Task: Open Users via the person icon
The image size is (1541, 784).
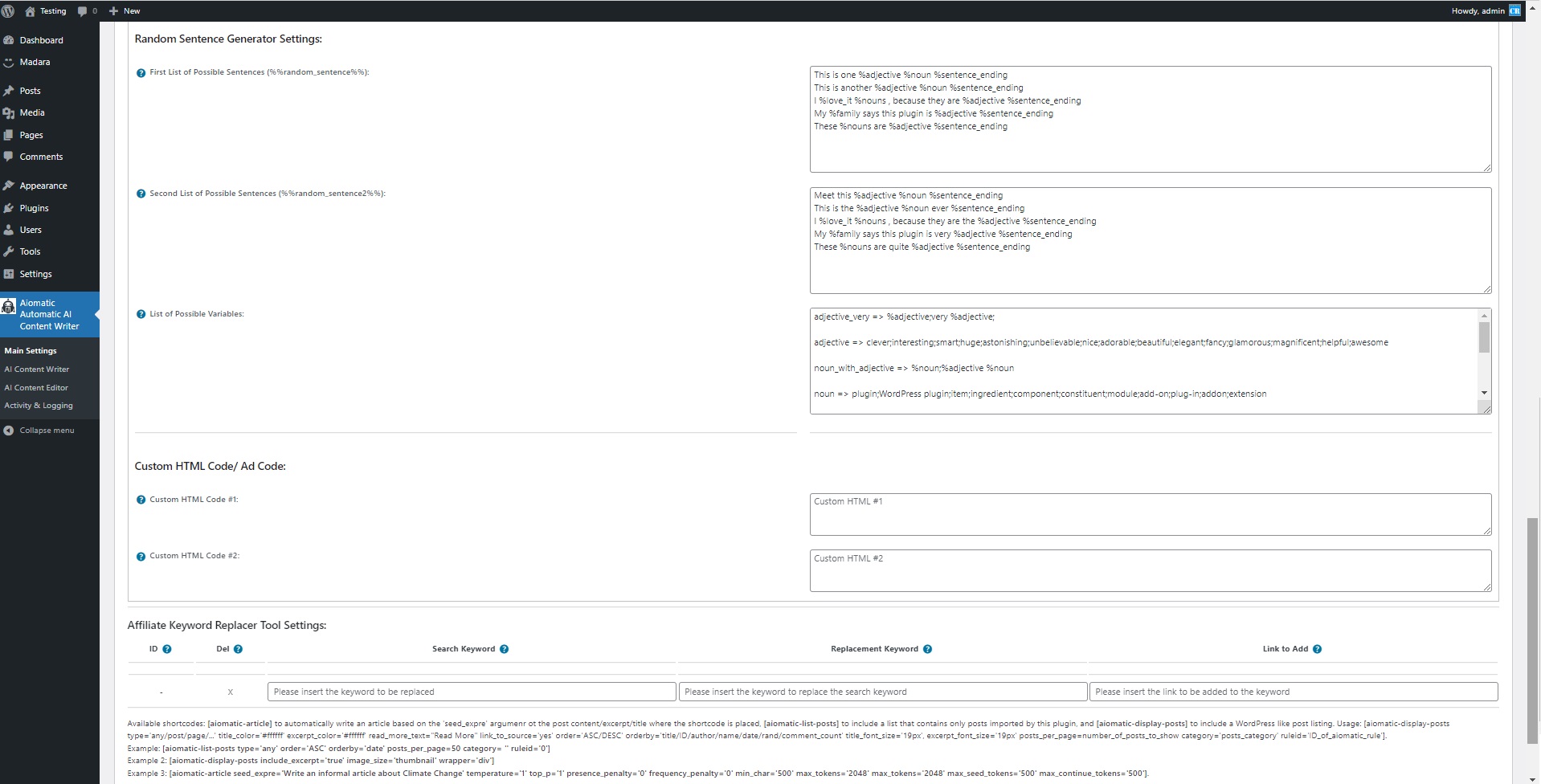Action: 9,230
